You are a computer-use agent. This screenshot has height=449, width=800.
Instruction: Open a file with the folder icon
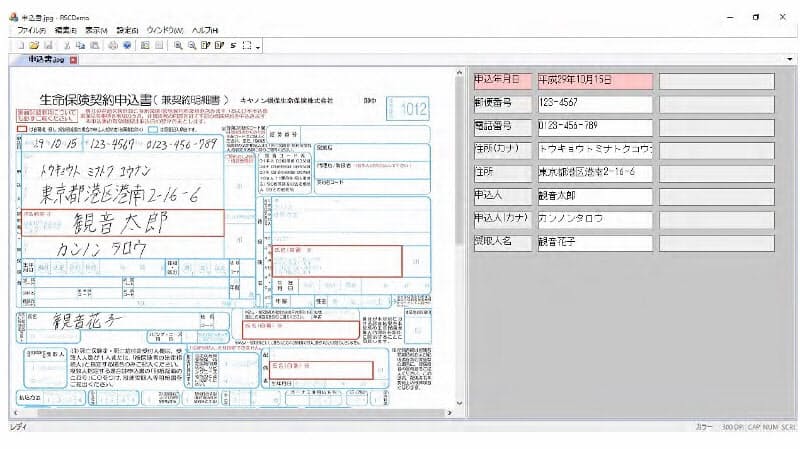[34, 46]
